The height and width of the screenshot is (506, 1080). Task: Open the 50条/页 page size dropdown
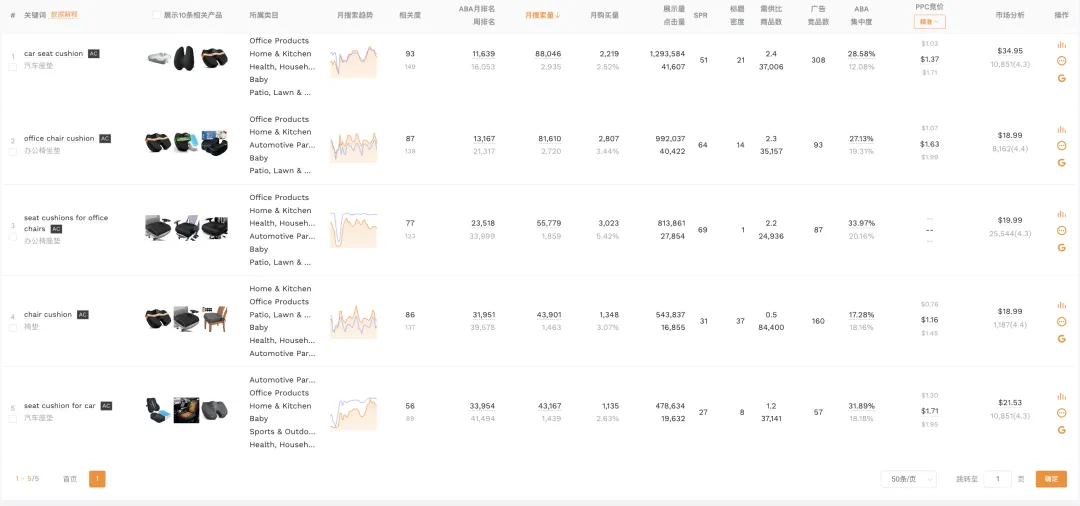click(x=911, y=479)
